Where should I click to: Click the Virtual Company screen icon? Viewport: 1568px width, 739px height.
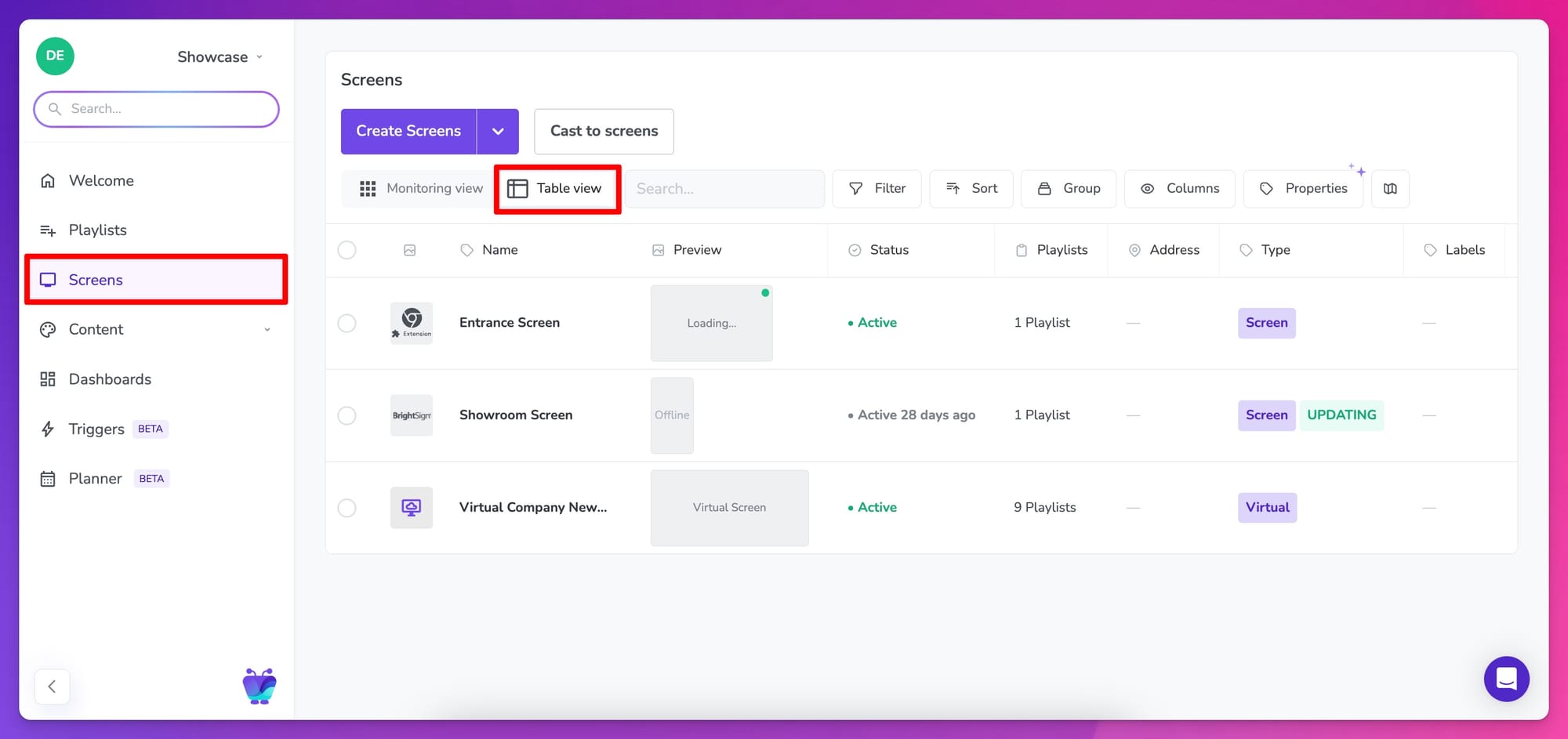click(412, 508)
